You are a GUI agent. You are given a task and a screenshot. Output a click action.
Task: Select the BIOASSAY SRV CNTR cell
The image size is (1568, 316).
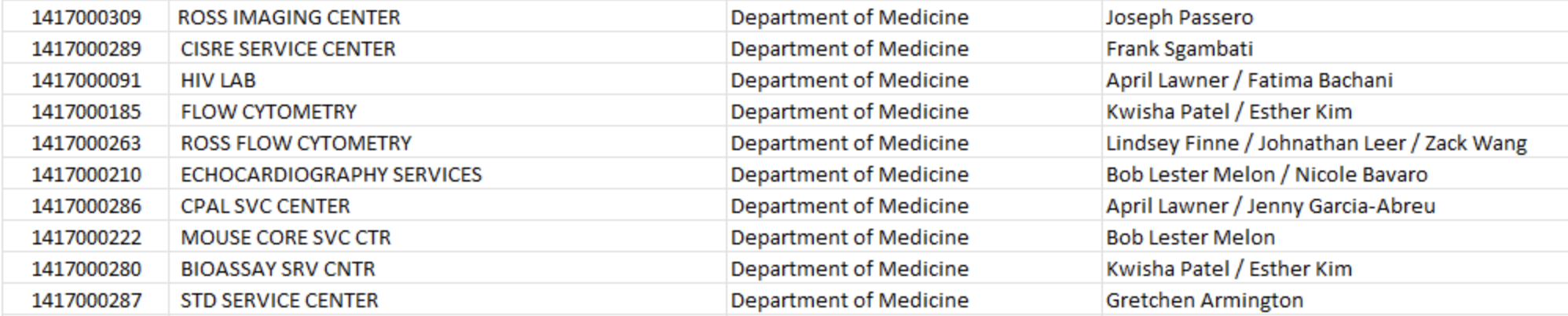278,269
